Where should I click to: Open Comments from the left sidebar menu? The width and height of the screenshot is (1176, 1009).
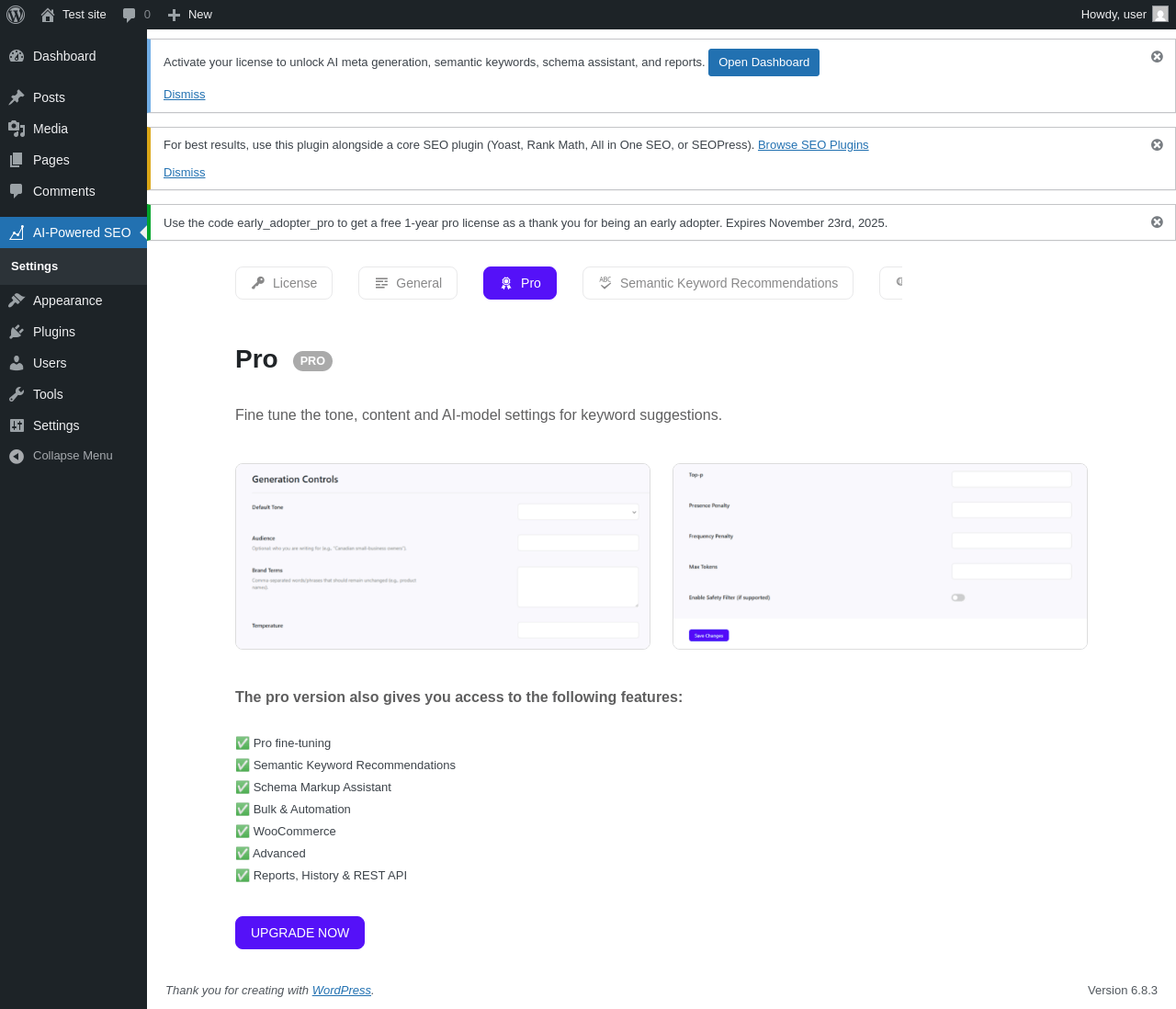[x=73, y=191]
